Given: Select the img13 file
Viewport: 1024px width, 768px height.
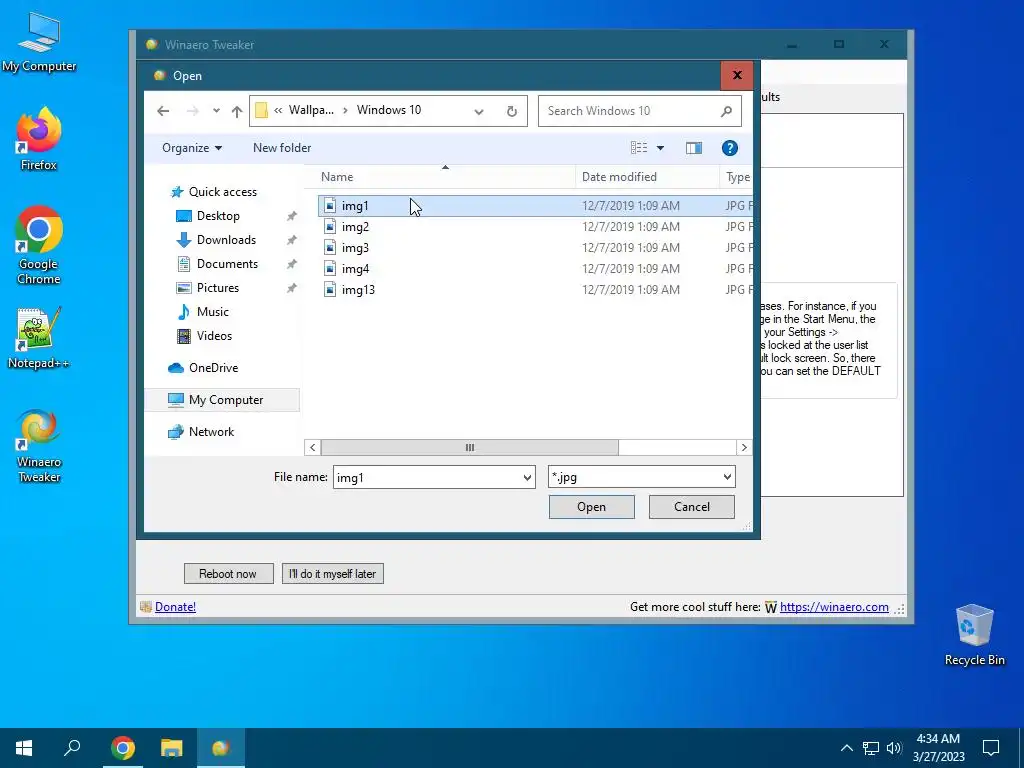Looking at the screenshot, I should pyautogui.click(x=535, y=289).
